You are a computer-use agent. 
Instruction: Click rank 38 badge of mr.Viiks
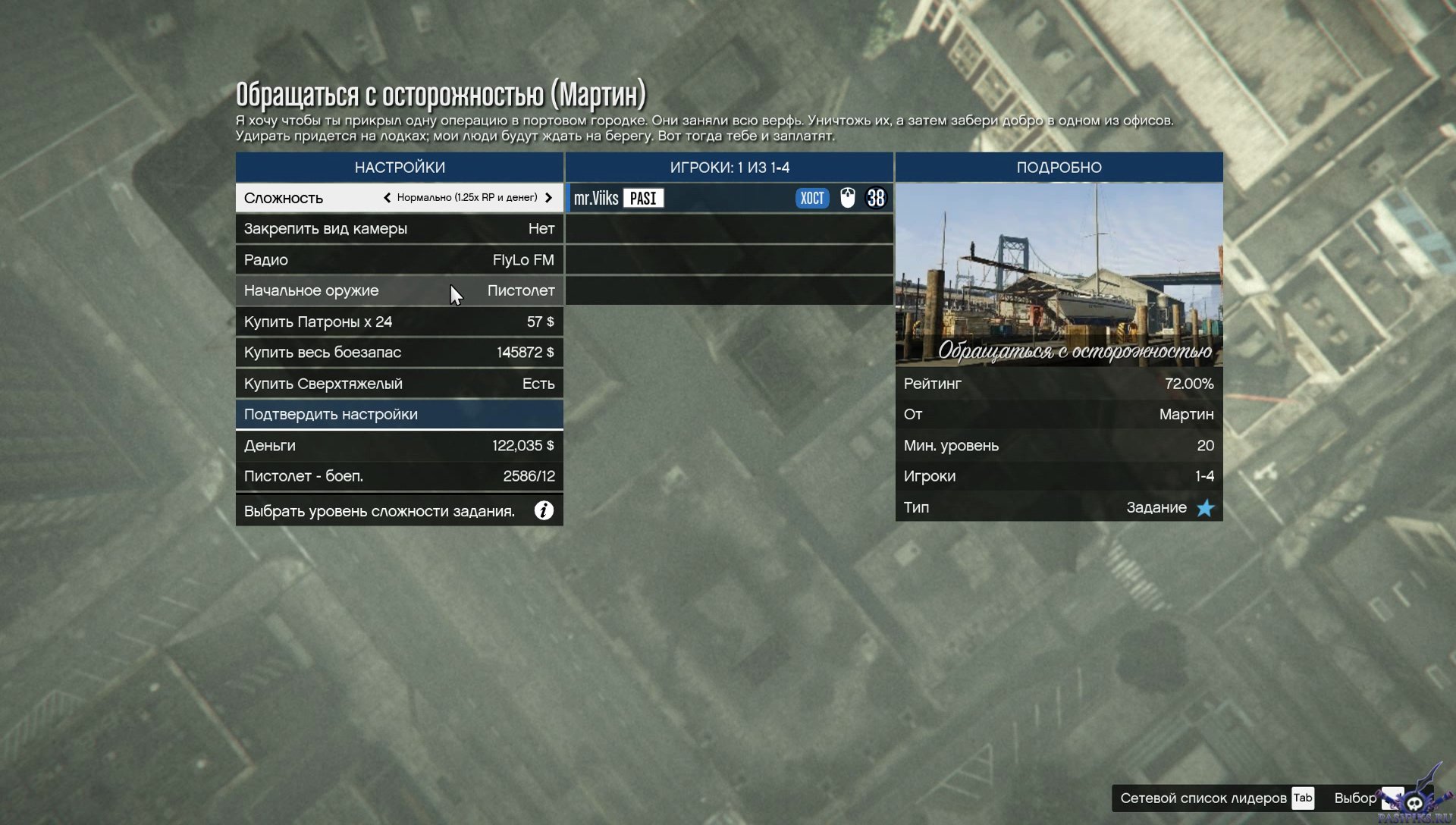pos(876,198)
